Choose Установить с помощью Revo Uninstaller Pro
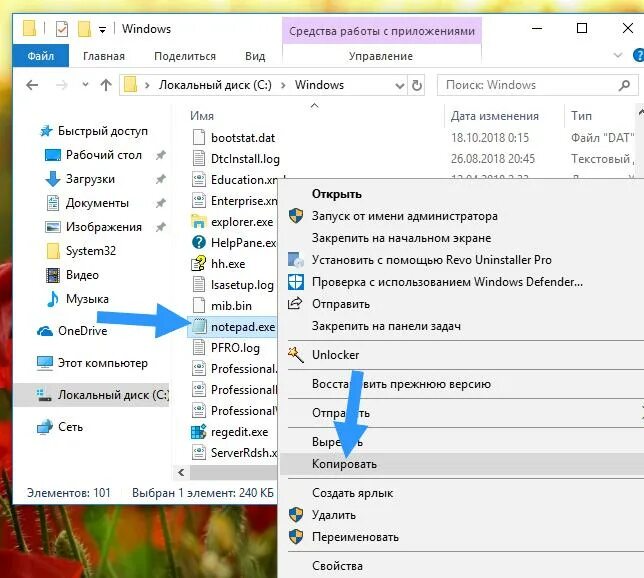This screenshot has height=578, width=644. (x=431, y=260)
